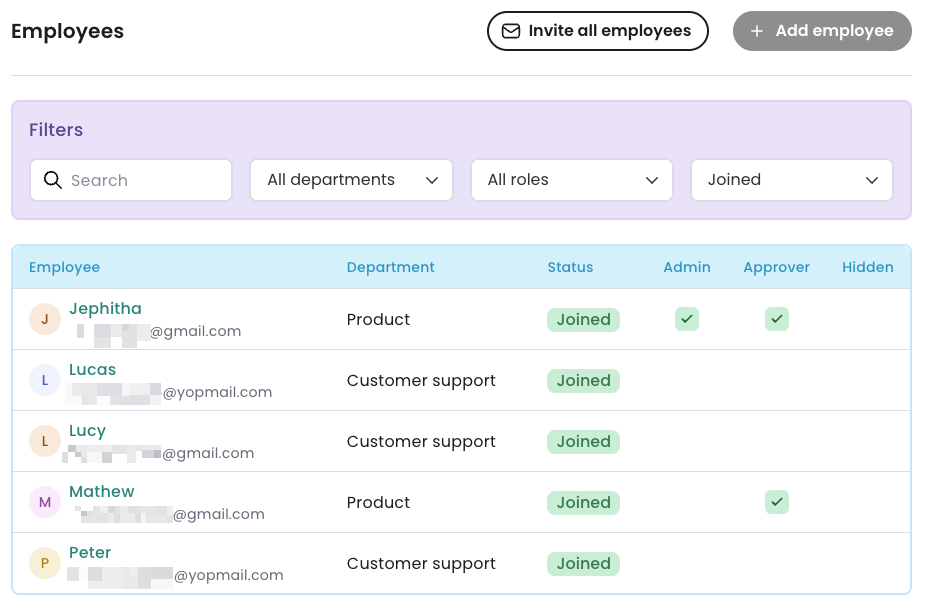Expand the Joined status filter dropdown
928x609 pixels.
(791, 180)
